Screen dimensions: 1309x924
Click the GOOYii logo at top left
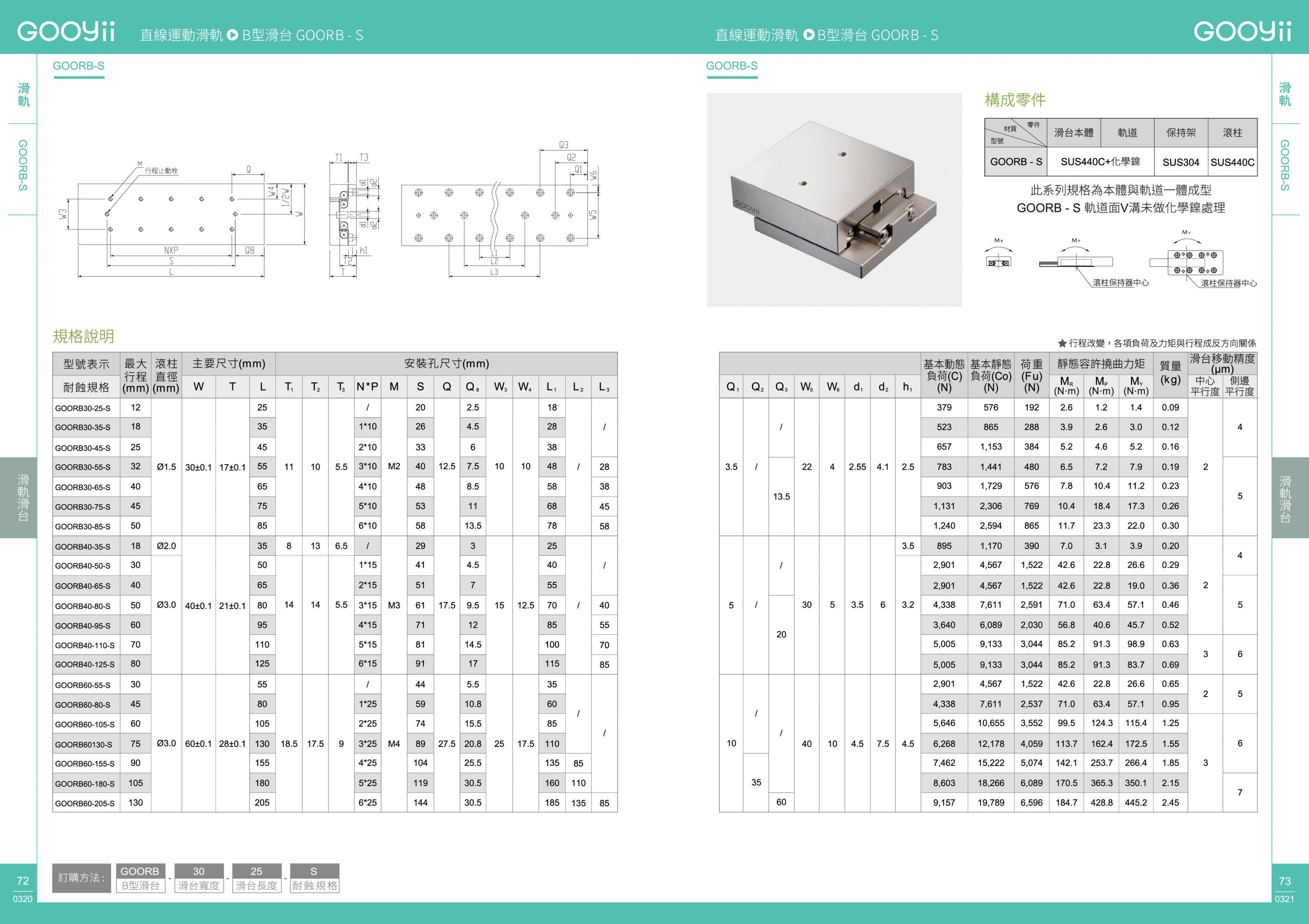[x=66, y=31]
